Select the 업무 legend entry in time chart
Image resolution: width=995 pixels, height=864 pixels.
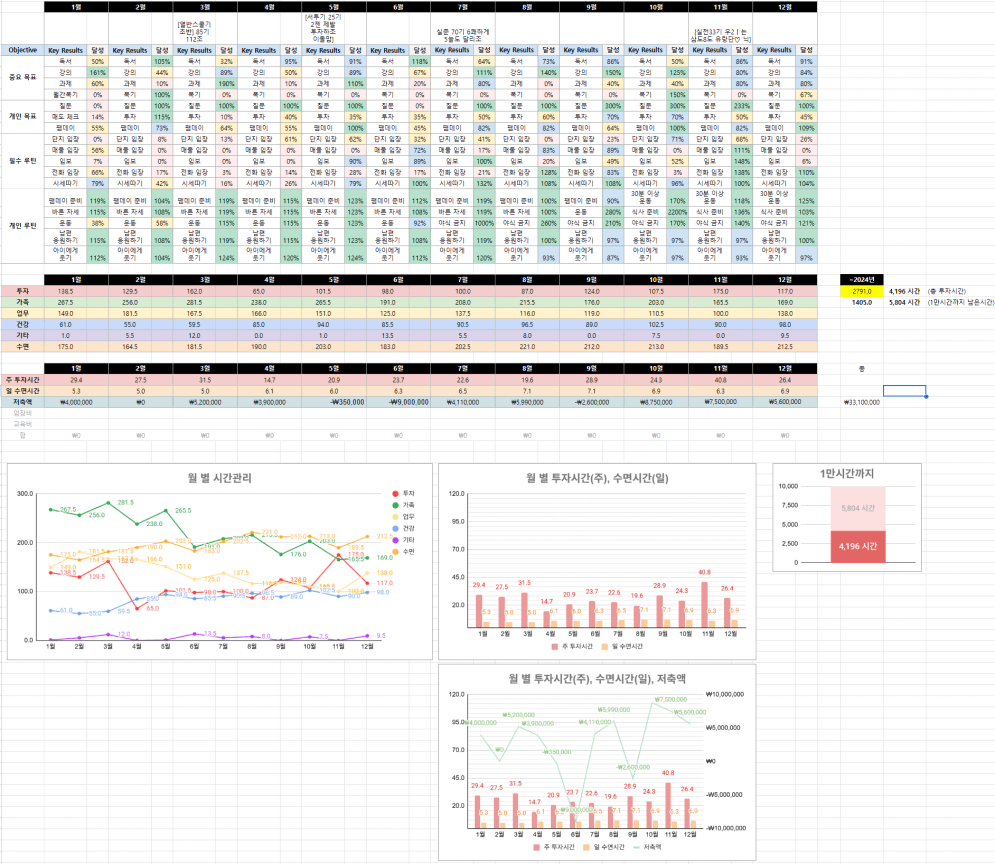(x=408, y=516)
